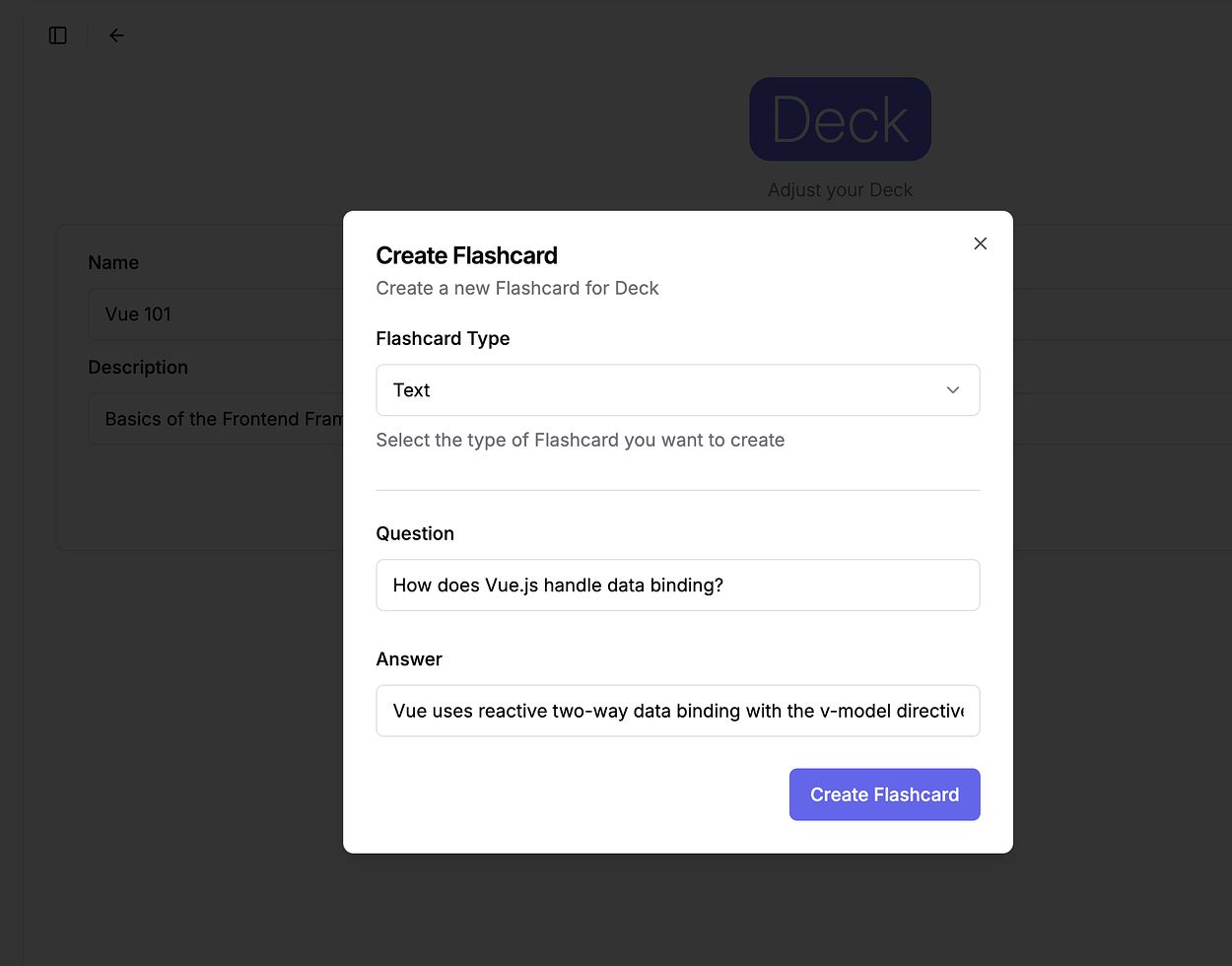
Task: Click the Answer label
Action: [x=409, y=658]
